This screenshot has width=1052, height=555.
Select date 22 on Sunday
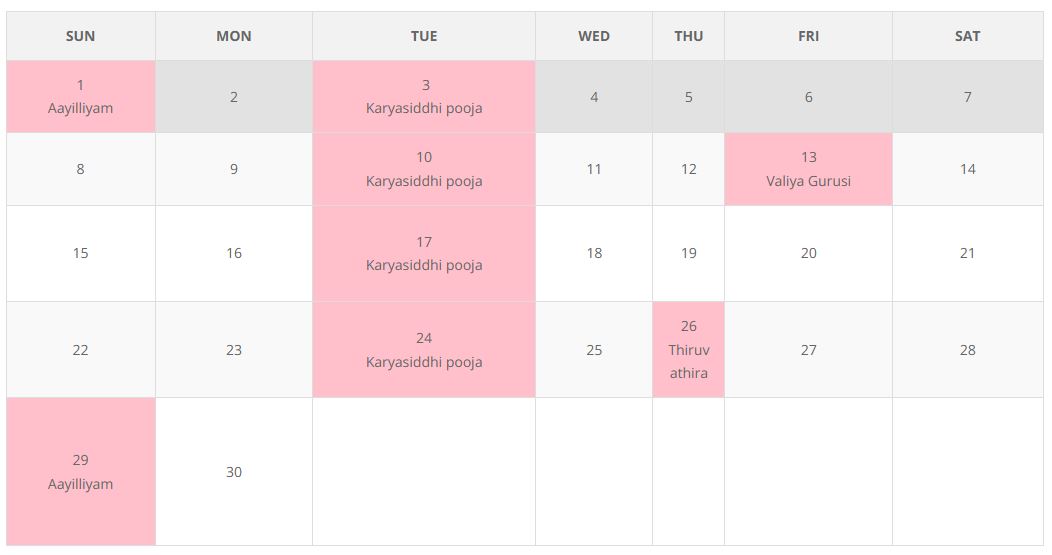80,350
